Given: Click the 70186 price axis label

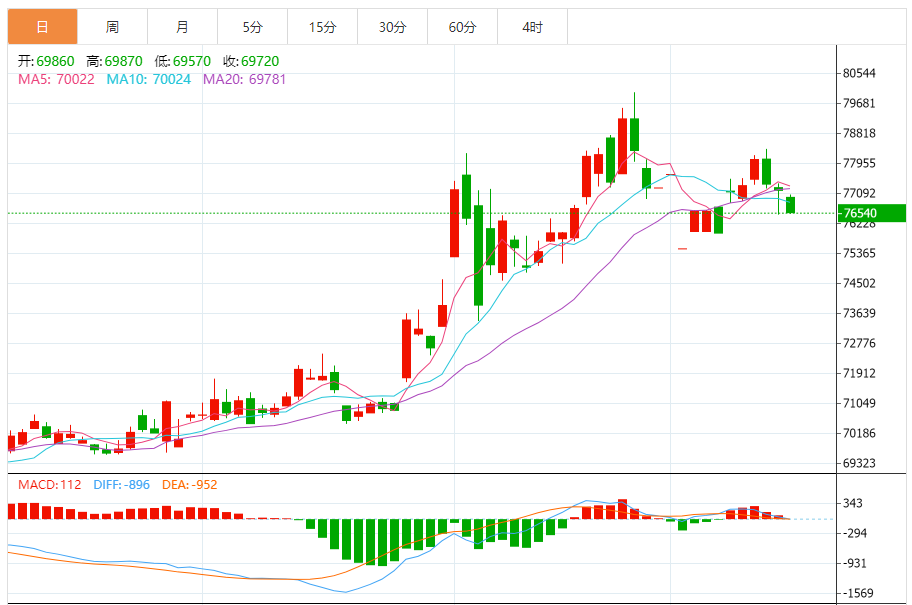Looking at the screenshot, I should pyautogui.click(x=859, y=433).
